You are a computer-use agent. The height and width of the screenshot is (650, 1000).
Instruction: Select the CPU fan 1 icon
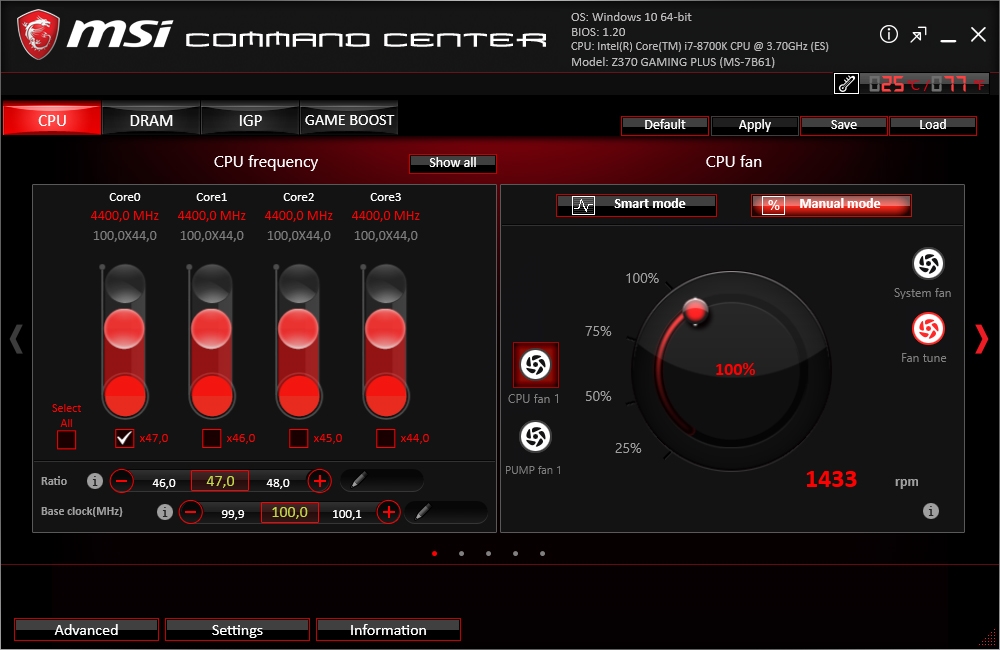535,365
